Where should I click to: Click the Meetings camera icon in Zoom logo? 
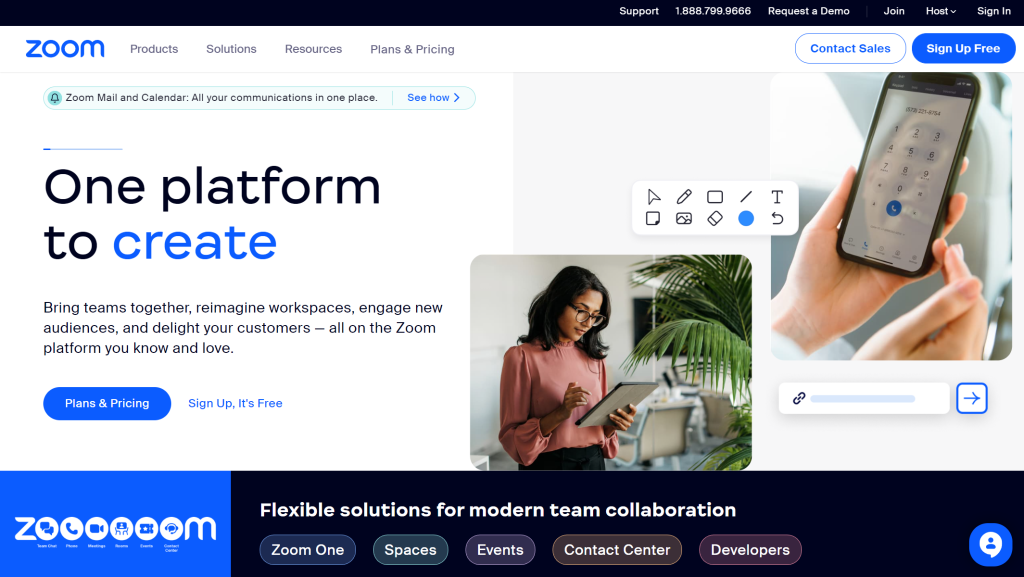pos(97,529)
